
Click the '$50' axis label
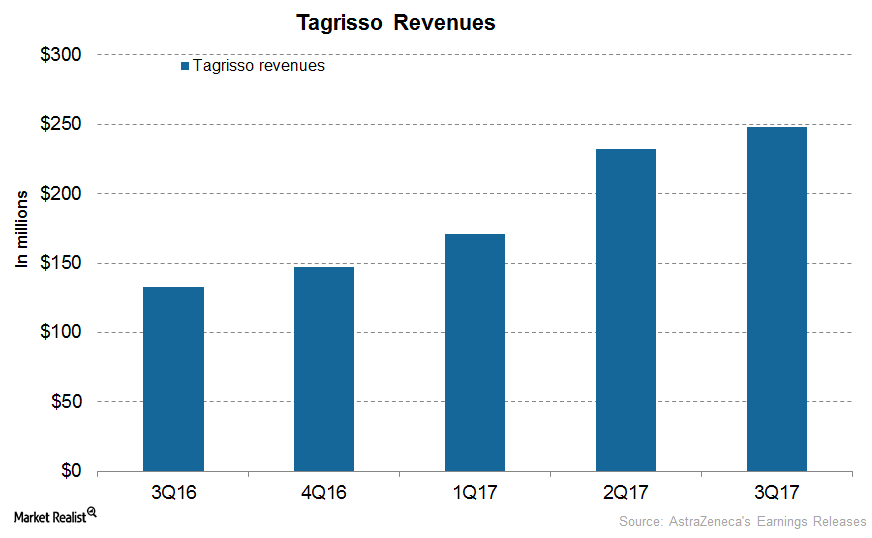point(66,401)
